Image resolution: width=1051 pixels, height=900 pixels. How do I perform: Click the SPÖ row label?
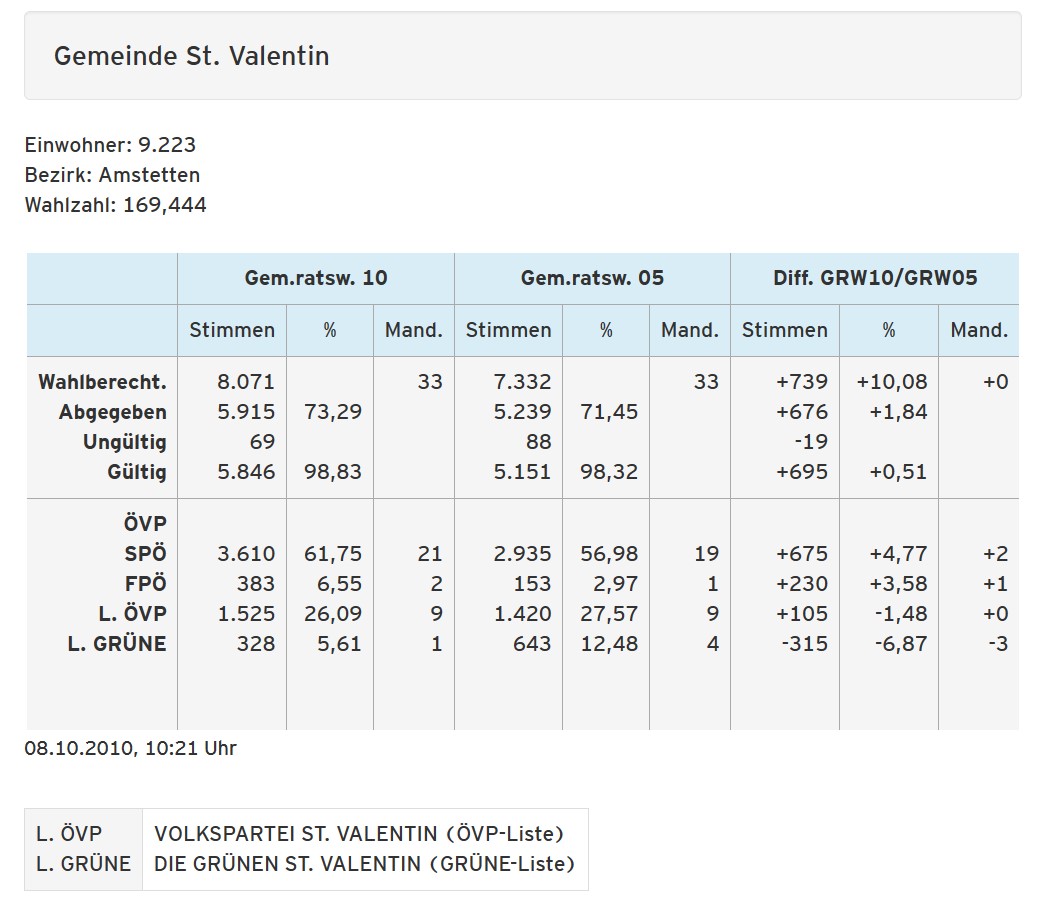pyautogui.click(x=145, y=554)
